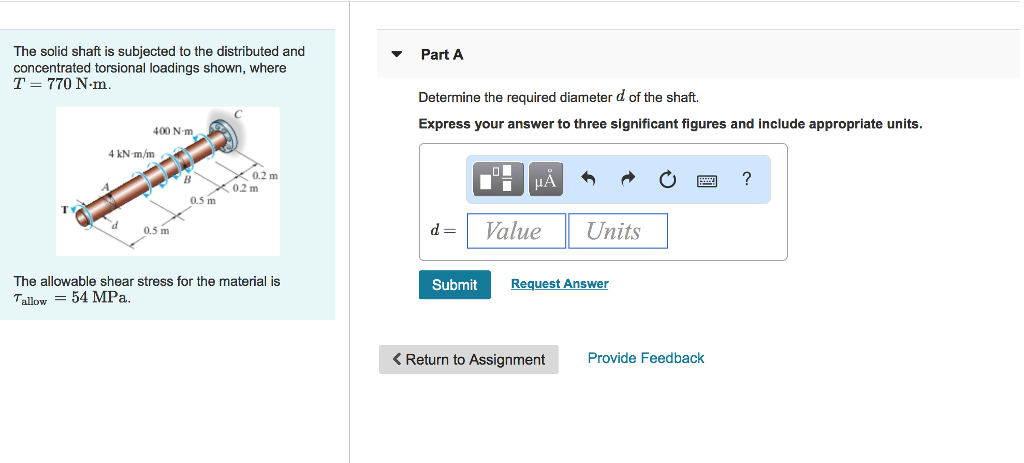The height and width of the screenshot is (463, 1024).
Task: Click the 'Determine the required diameter' question text
Action: pos(558,97)
